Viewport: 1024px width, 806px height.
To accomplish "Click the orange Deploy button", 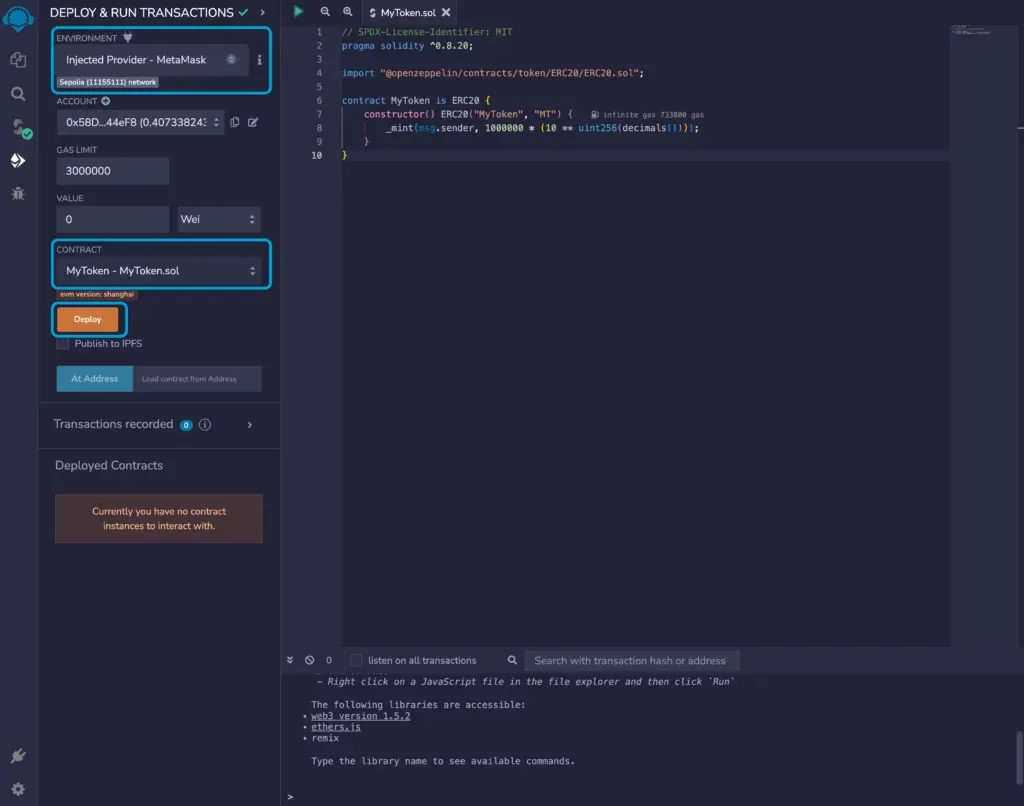I will [x=88, y=319].
